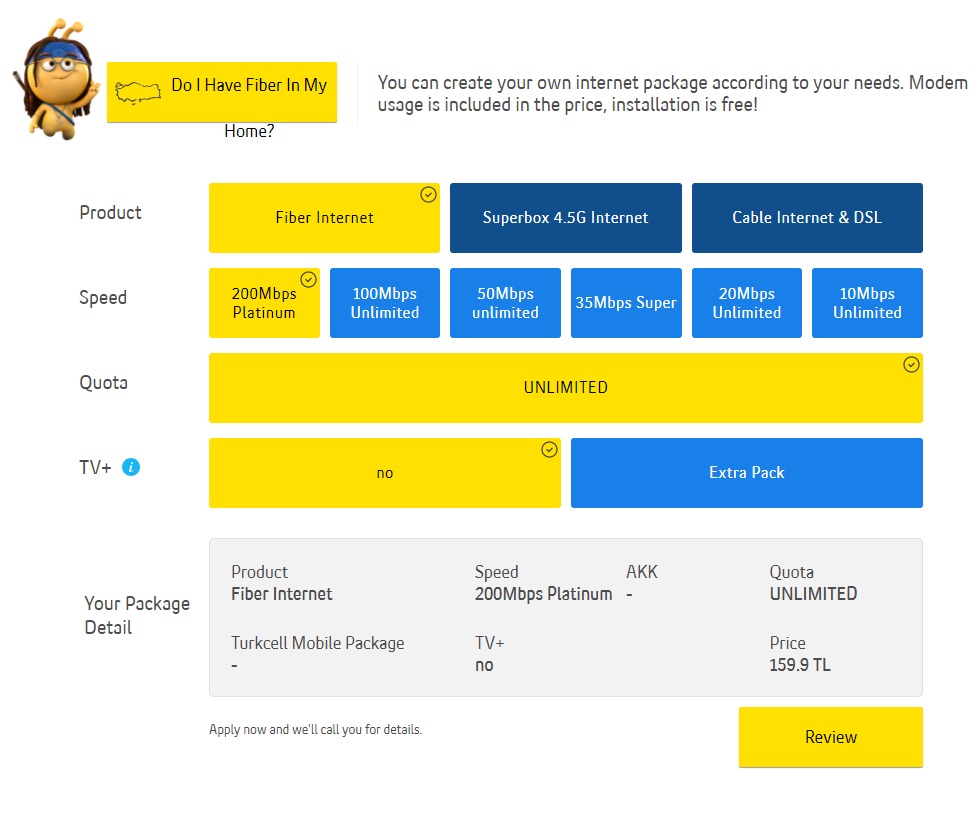Viewport: 975px width, 815px height.
Task: Click the Turkey map outline icon
Action: [x=138, y=92]
